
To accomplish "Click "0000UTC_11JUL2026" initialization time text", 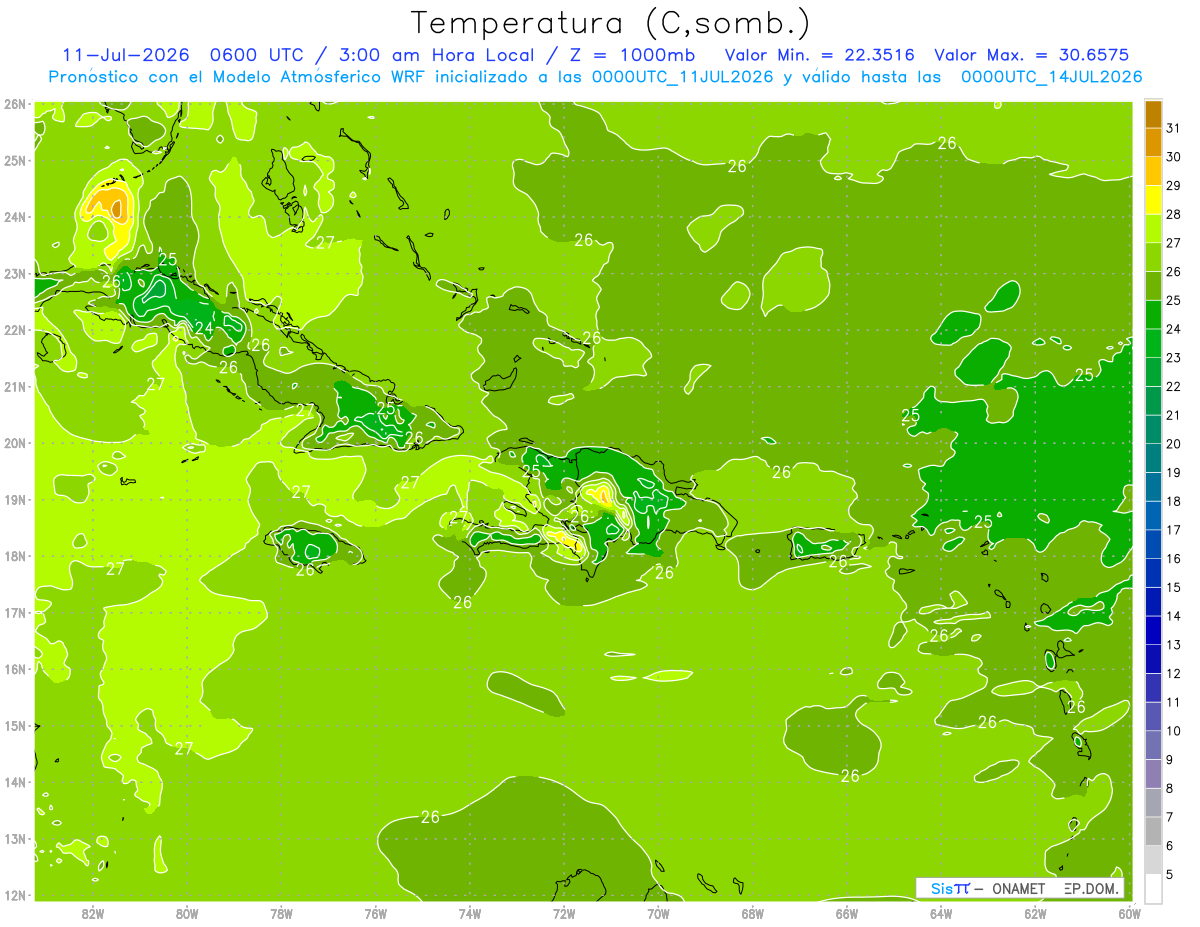I will [682, 76].
